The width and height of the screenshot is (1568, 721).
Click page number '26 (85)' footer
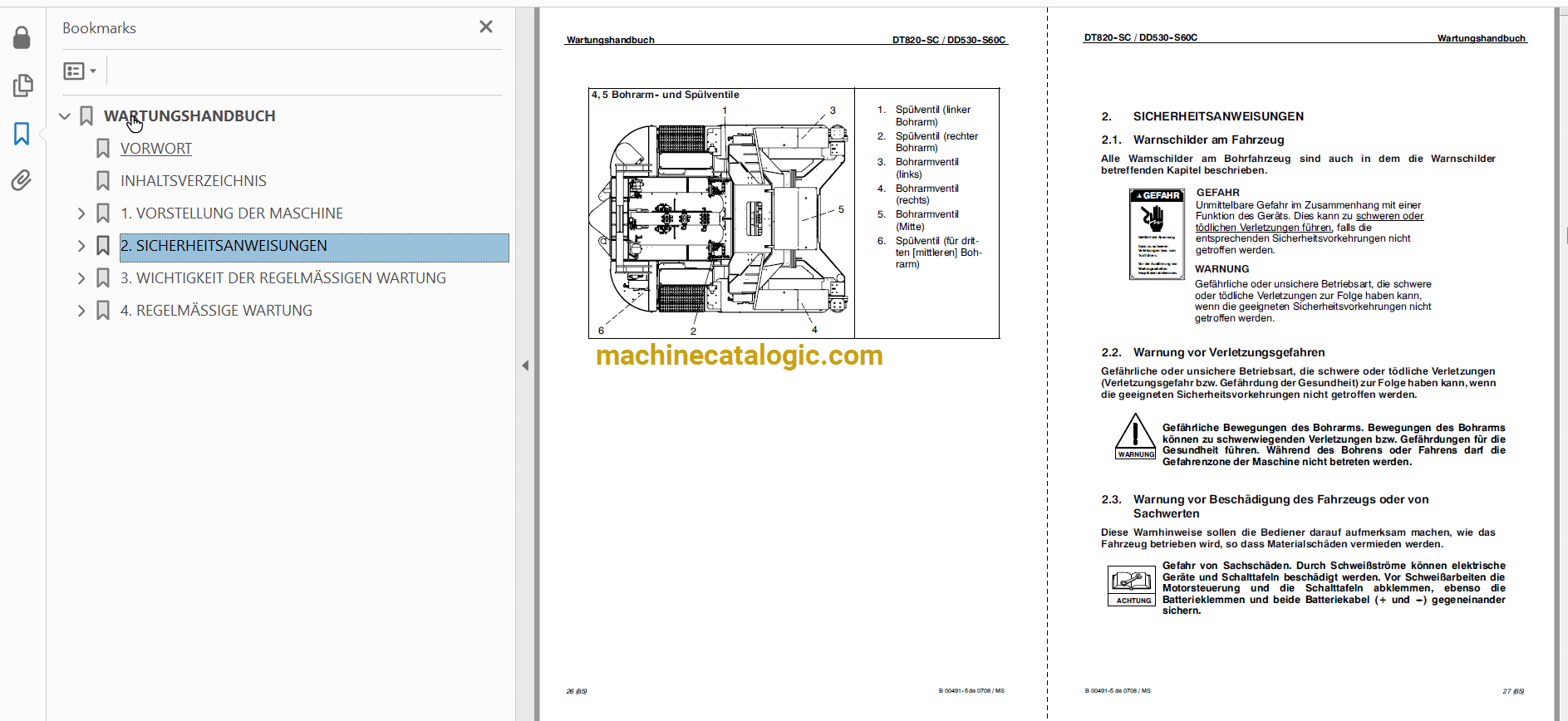click(576, 691)
